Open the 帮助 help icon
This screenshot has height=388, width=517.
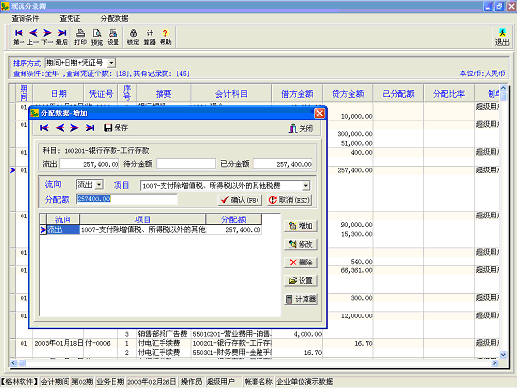165,37
